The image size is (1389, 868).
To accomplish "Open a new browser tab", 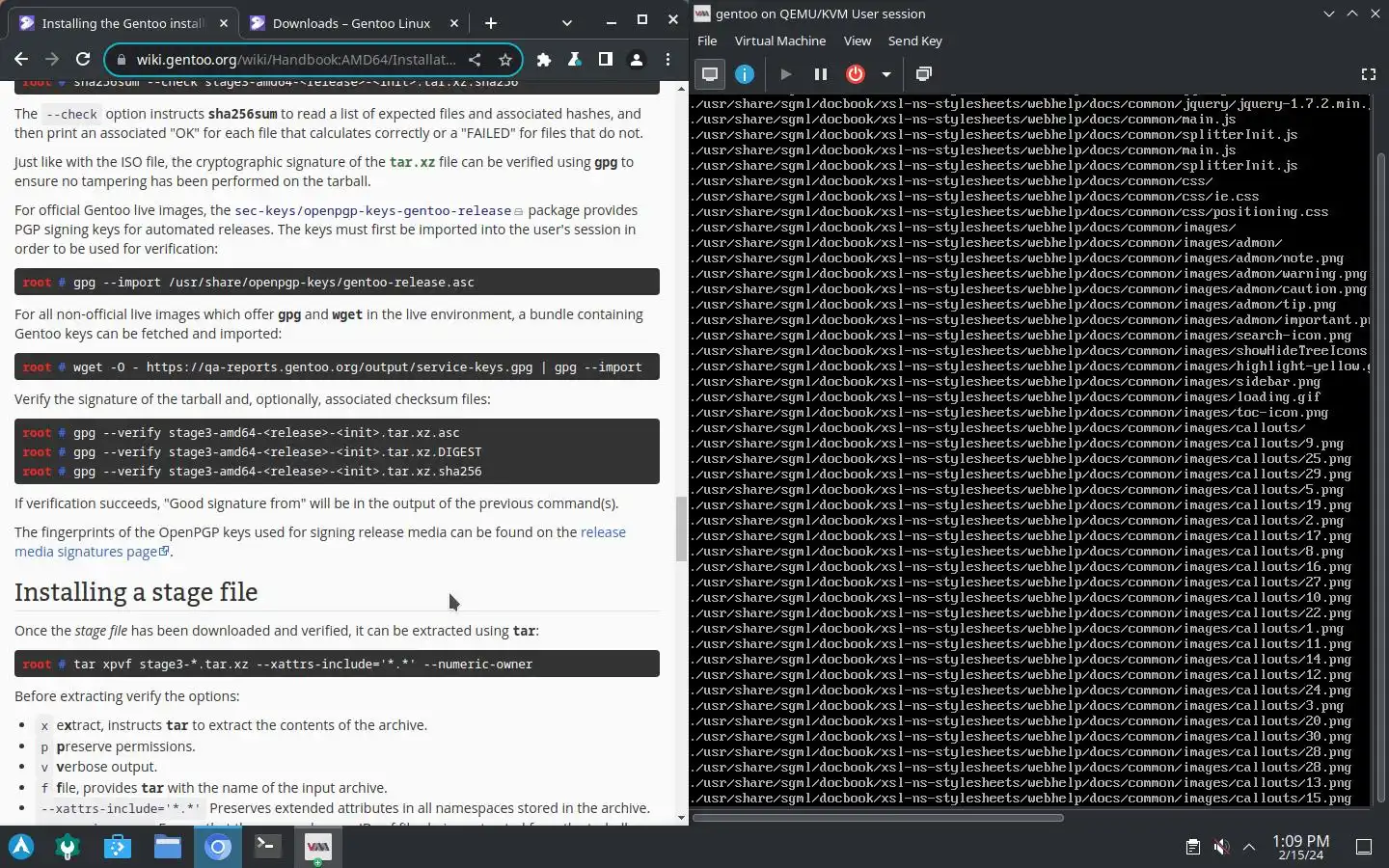I will click(x=491, y=23).
